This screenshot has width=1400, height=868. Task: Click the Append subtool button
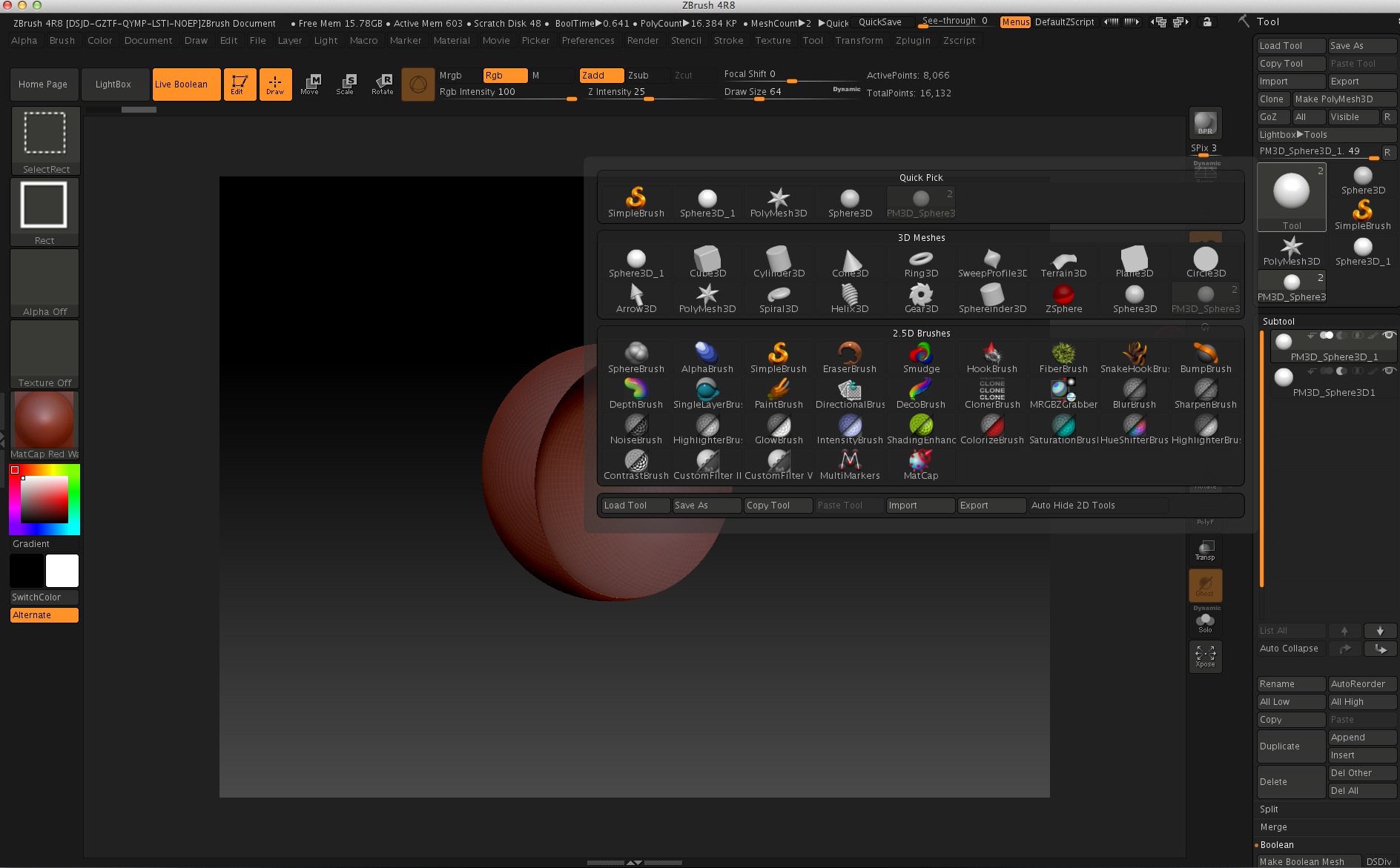click(x=1362, y=737)
